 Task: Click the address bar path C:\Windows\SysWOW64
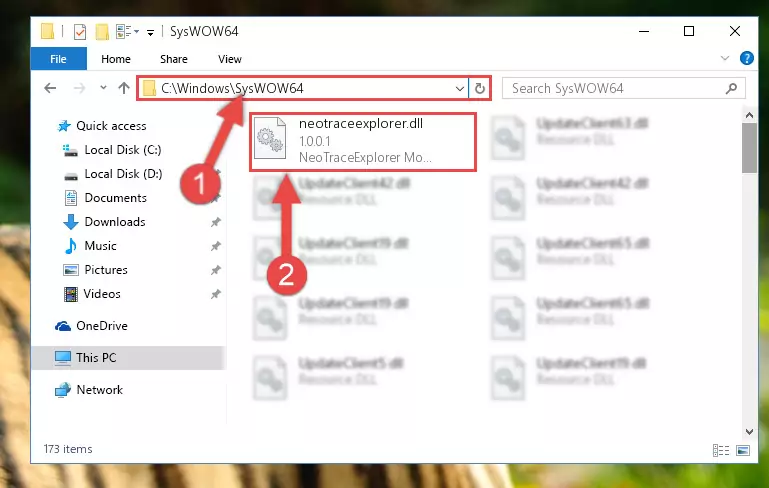pos(232,88)
